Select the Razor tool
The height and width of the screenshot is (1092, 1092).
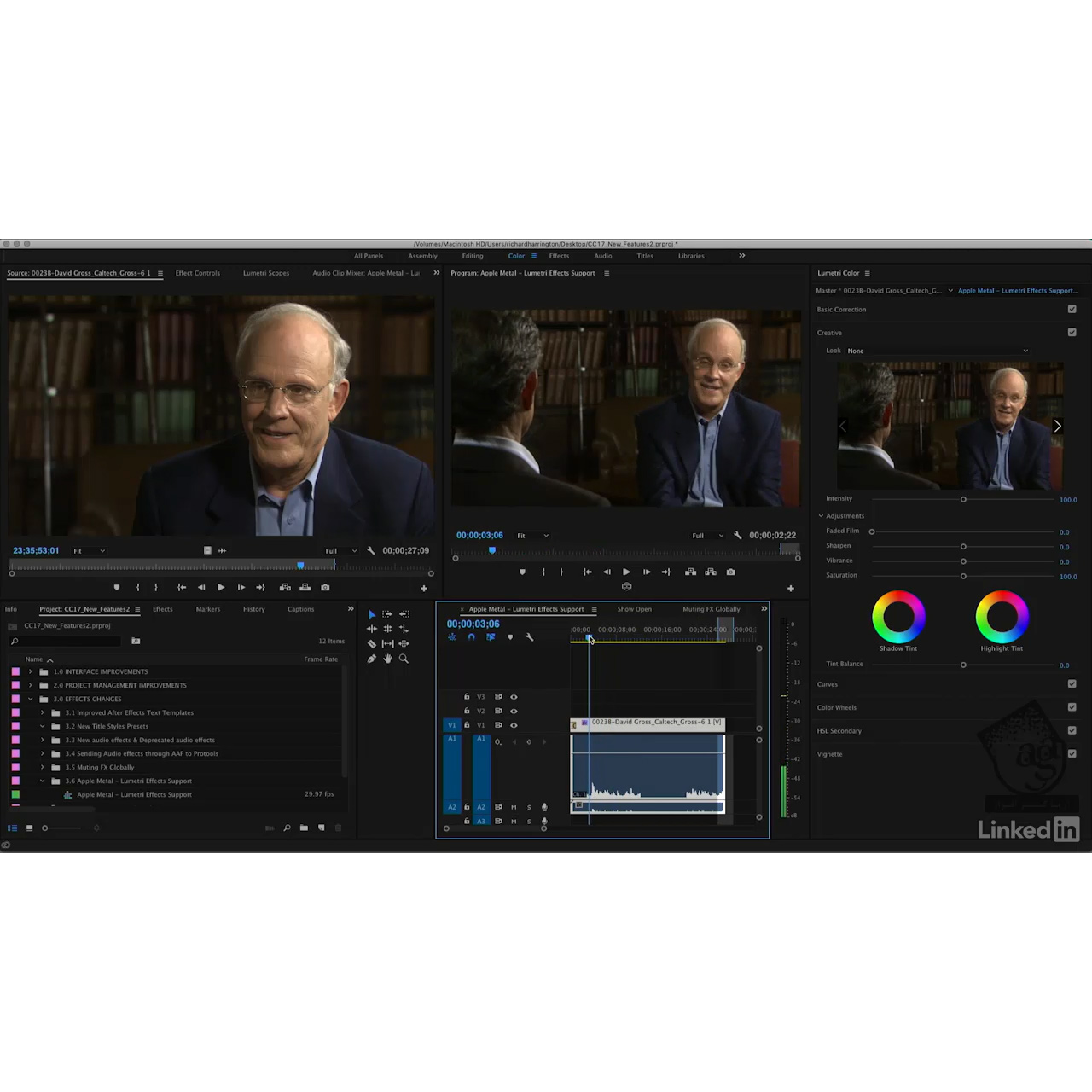click(x=372, y=643)
